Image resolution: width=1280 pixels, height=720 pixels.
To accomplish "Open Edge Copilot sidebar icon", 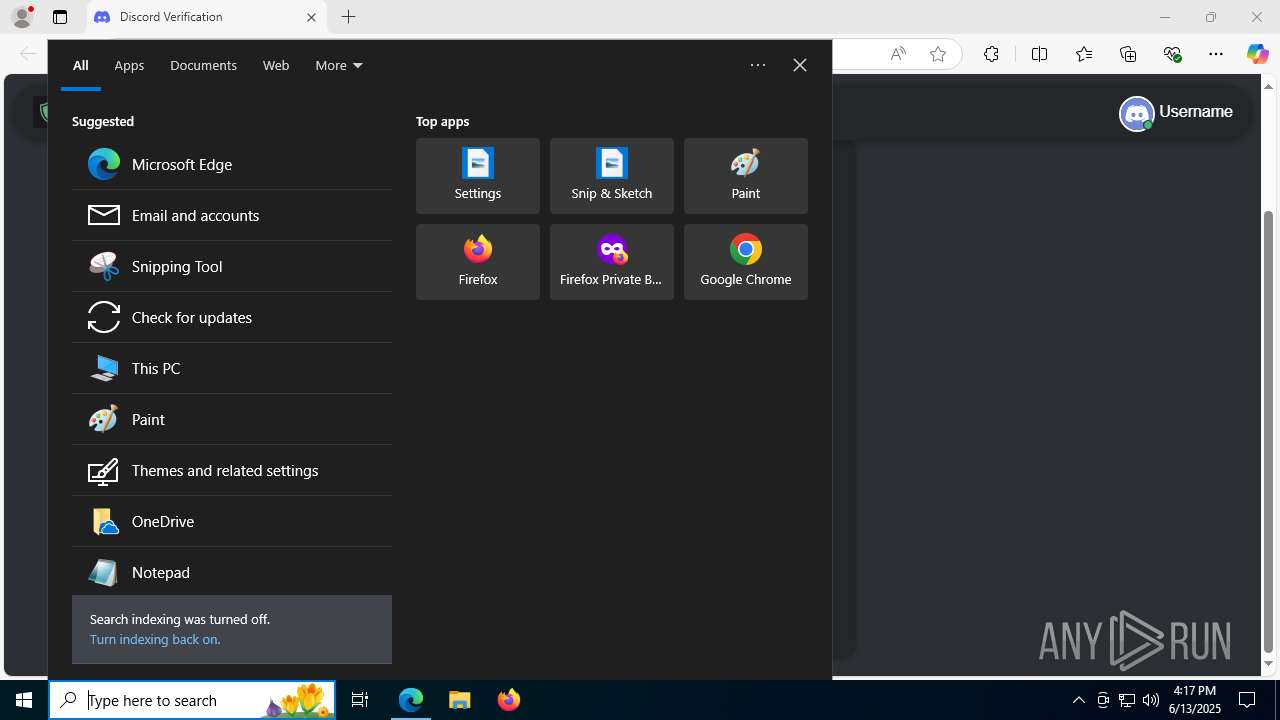I will (x=1257, y=54).
